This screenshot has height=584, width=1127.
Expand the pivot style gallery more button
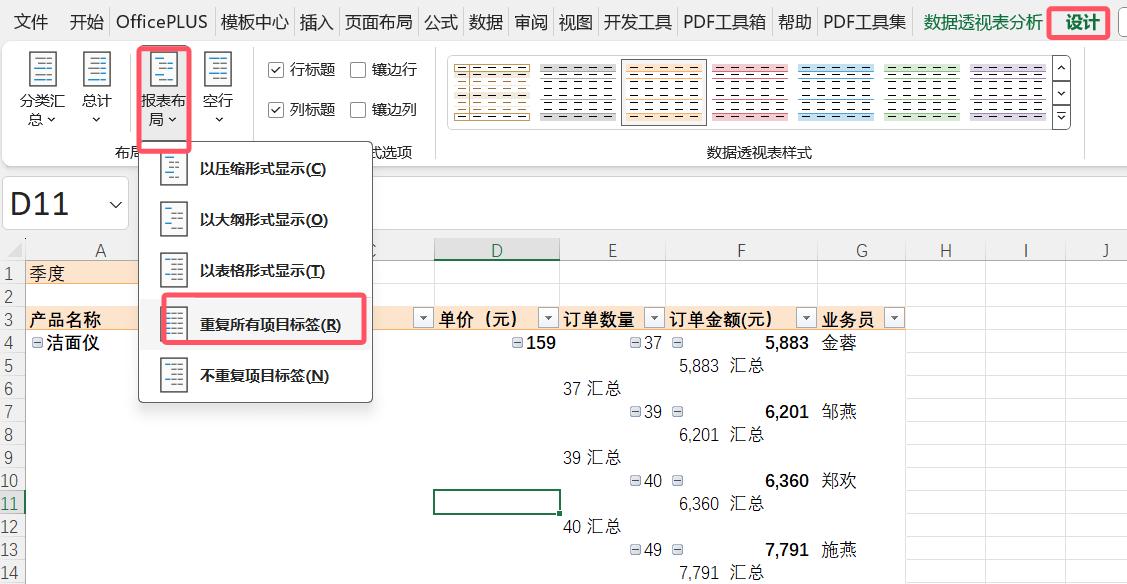click(x=1061, y=116)
